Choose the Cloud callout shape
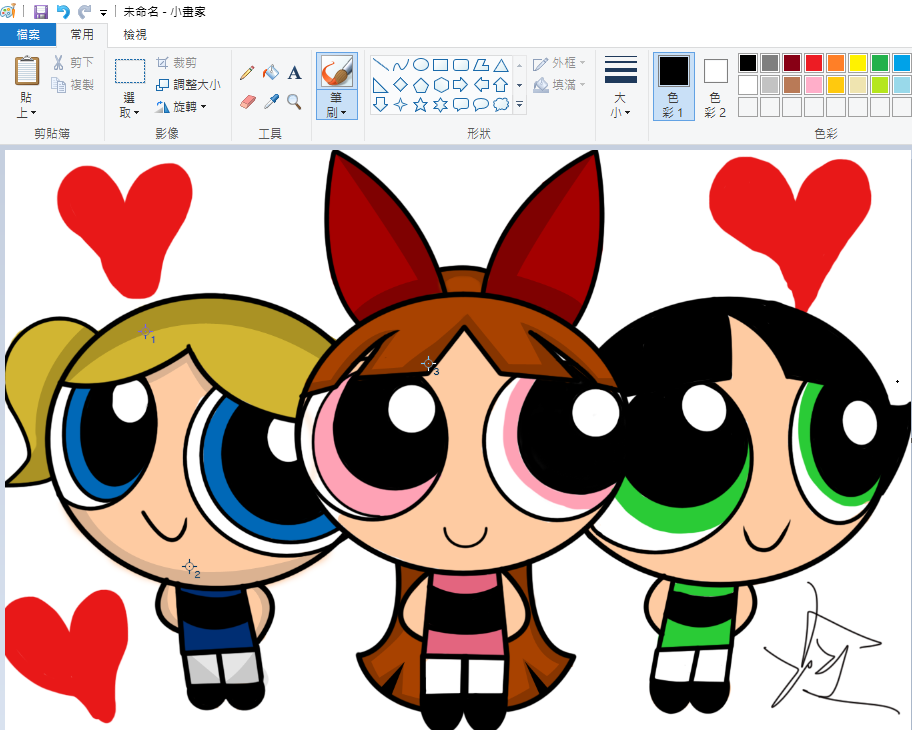Image resolution: width=912 pixels, height=730 pixels. pos(501,105)
